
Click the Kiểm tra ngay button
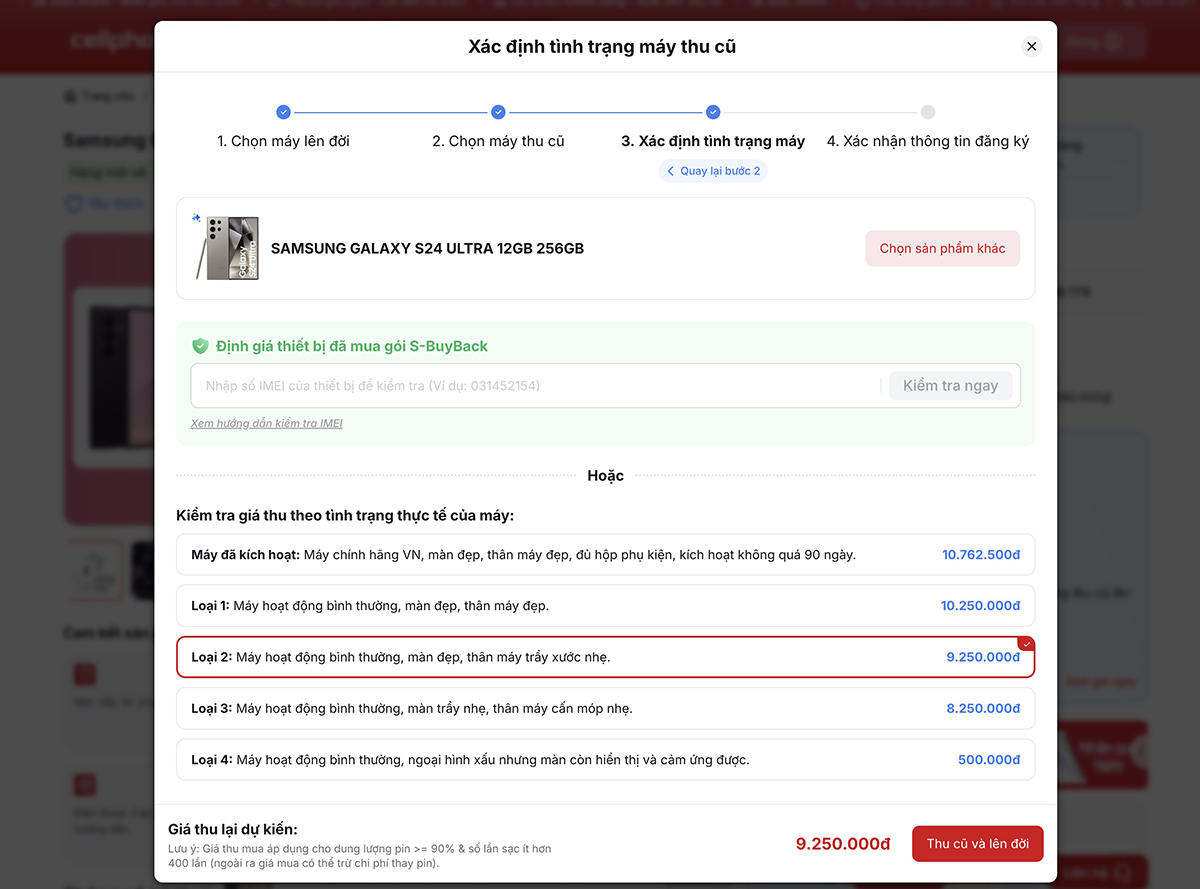(950, 385)
